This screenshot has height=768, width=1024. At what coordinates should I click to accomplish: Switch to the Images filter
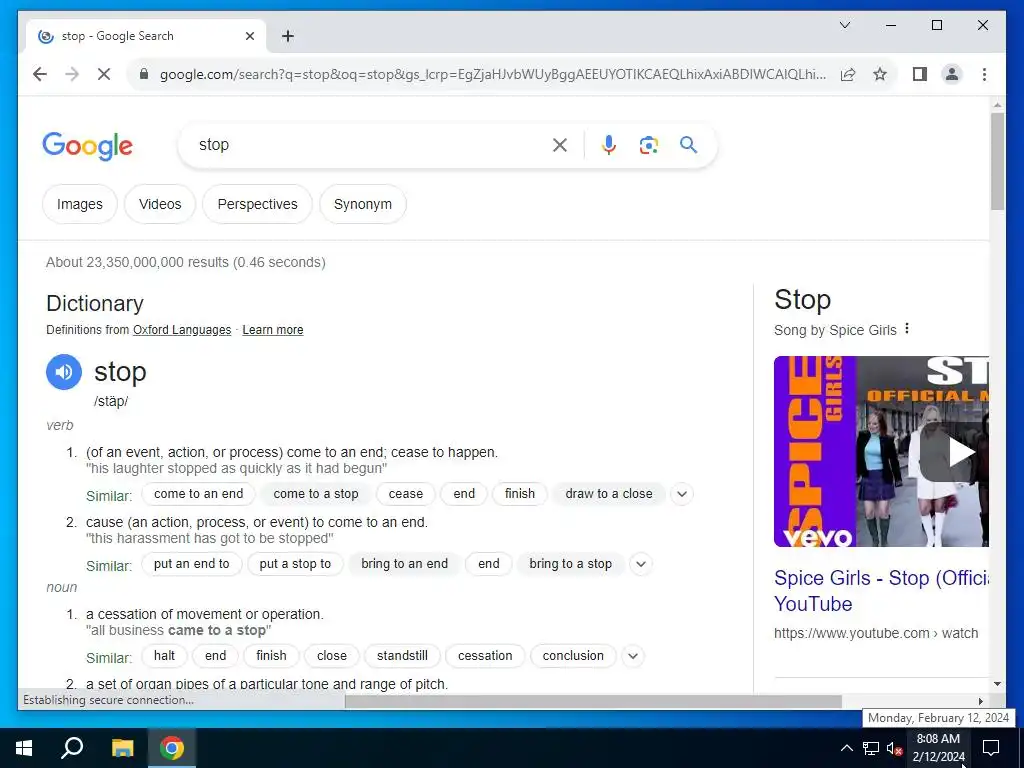[80, 204]
